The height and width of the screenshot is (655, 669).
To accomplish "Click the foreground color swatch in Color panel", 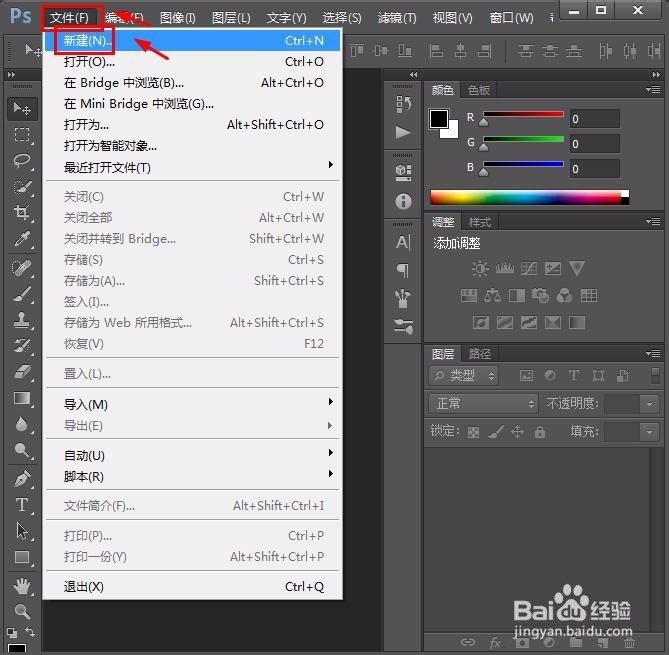I will [x=439, y=119].
